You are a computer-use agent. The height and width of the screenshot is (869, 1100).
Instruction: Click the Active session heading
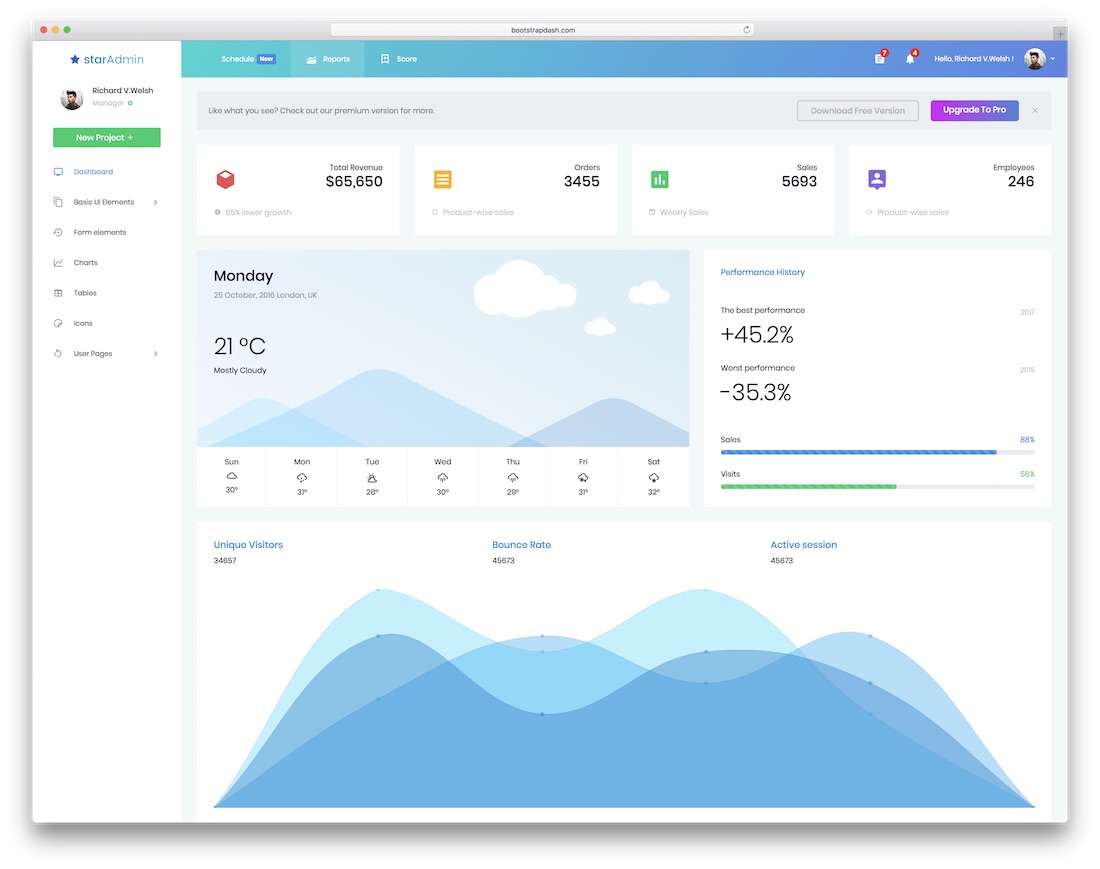coord(803,545)
